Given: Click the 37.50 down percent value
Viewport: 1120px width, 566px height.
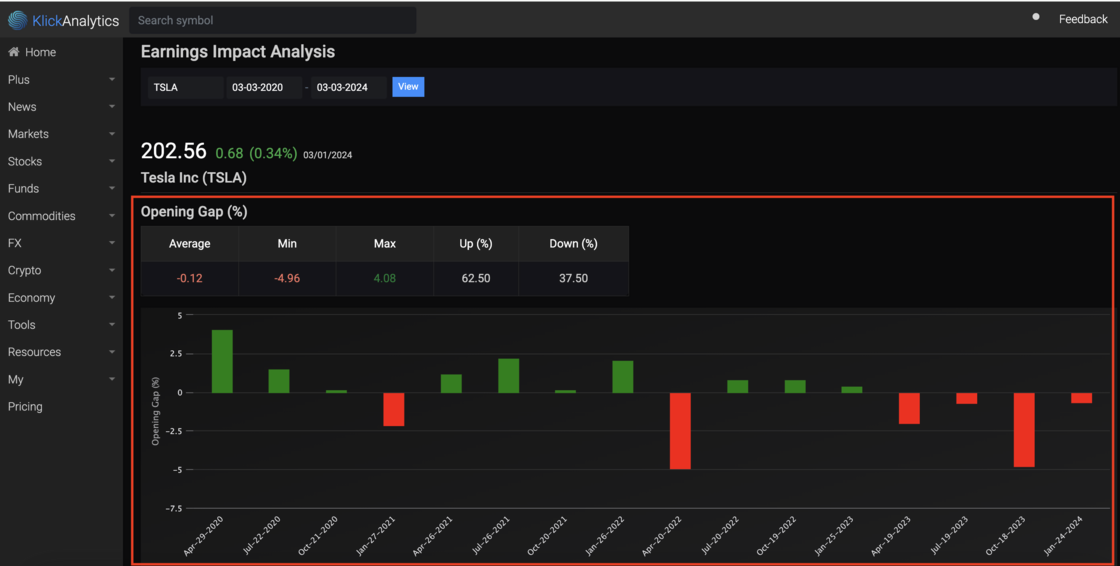Looking at the screenshot, I should 573,278.
